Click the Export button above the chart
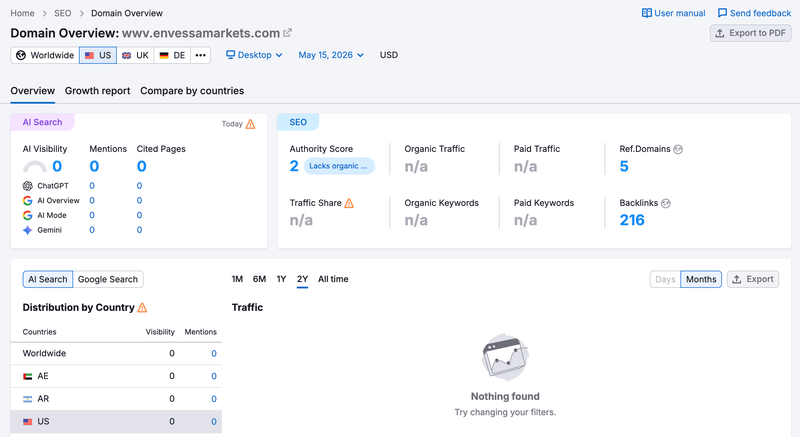Image resolution: width=800 pixels, height=437 pixels. click(753, 279)
